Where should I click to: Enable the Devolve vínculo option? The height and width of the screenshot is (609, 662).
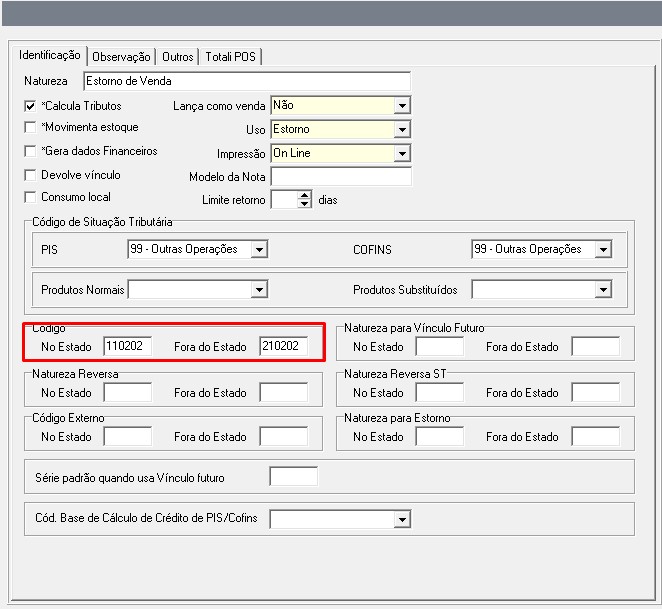point(30,175)
